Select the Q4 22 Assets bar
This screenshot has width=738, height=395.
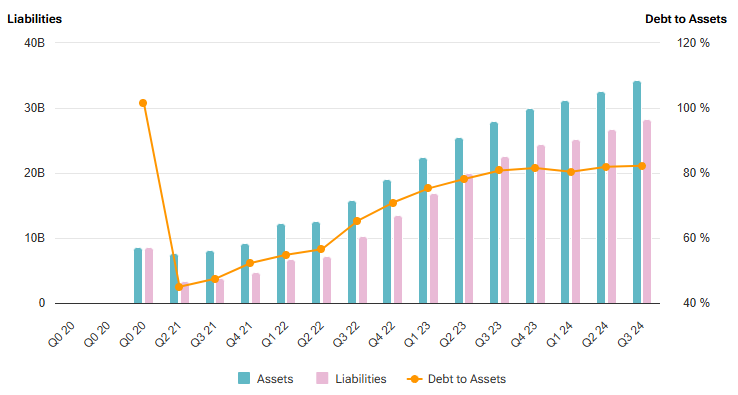pyautogui.click(x=387, y=242)
